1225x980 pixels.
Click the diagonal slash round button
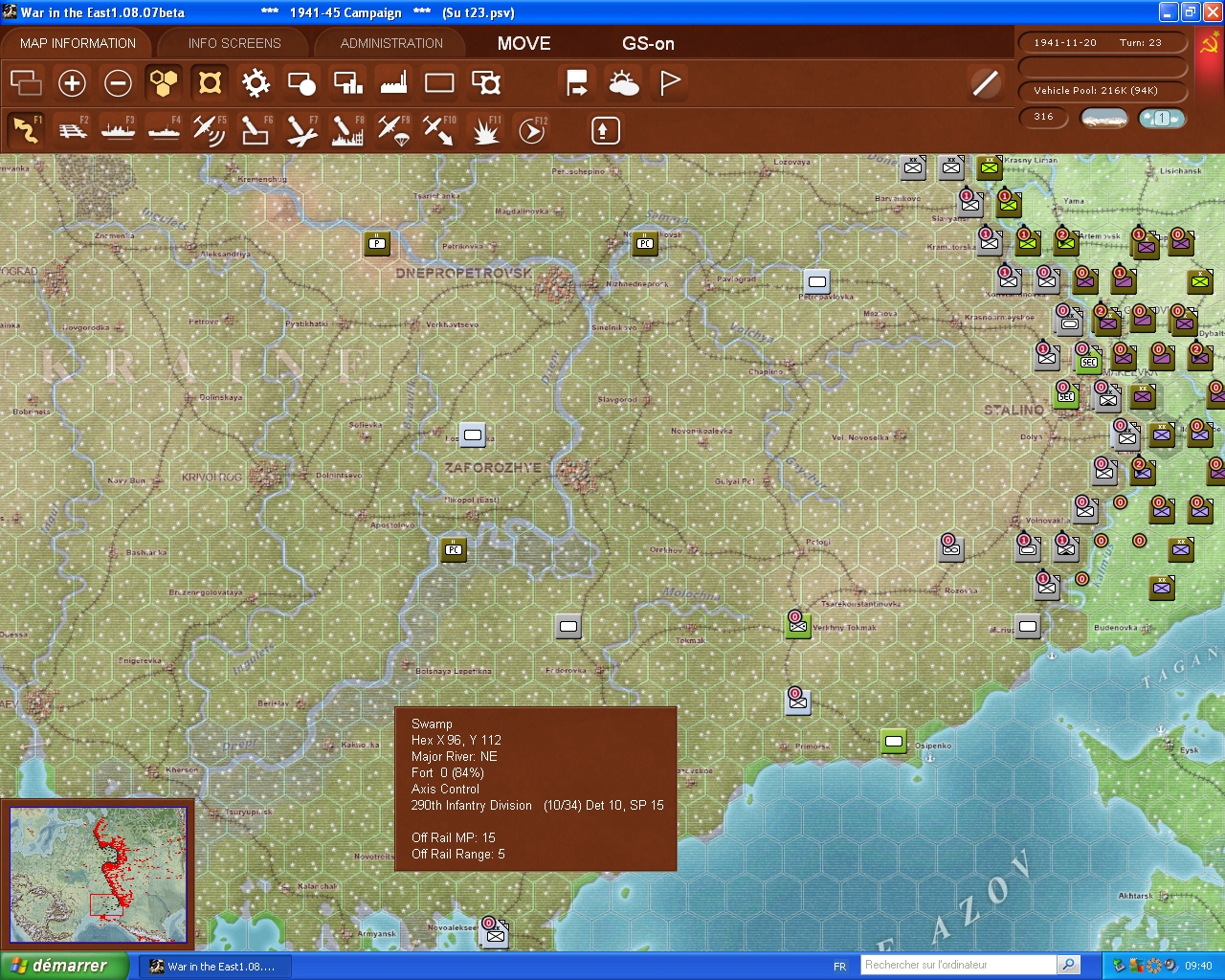[985, 83]
